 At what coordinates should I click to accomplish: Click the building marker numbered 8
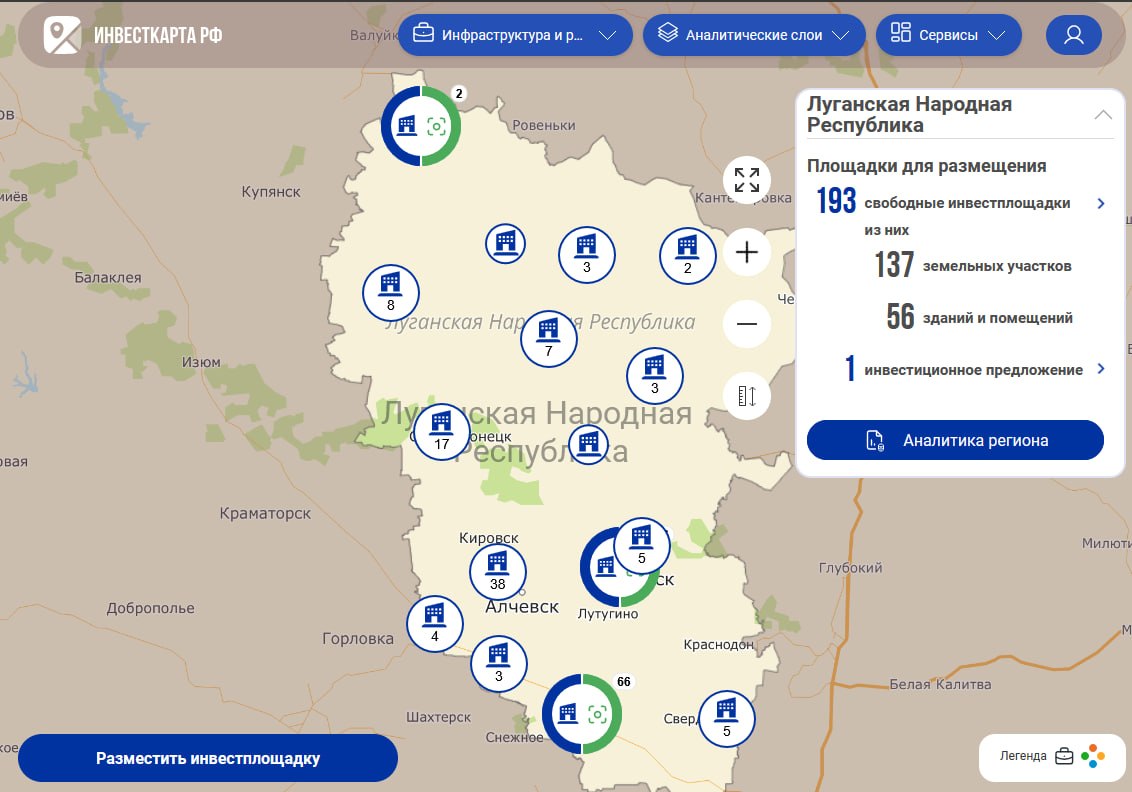390,293
